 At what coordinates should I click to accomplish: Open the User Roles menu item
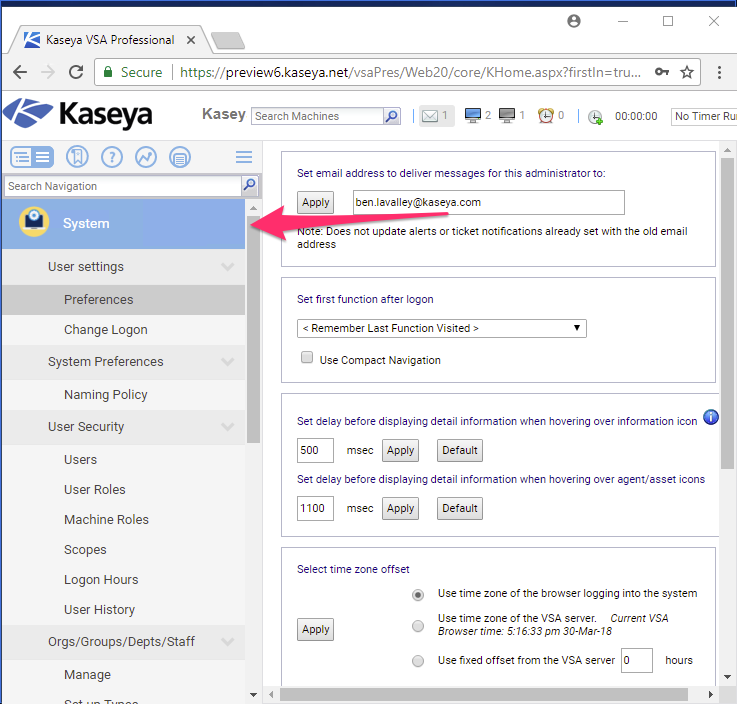click(124, 490)
